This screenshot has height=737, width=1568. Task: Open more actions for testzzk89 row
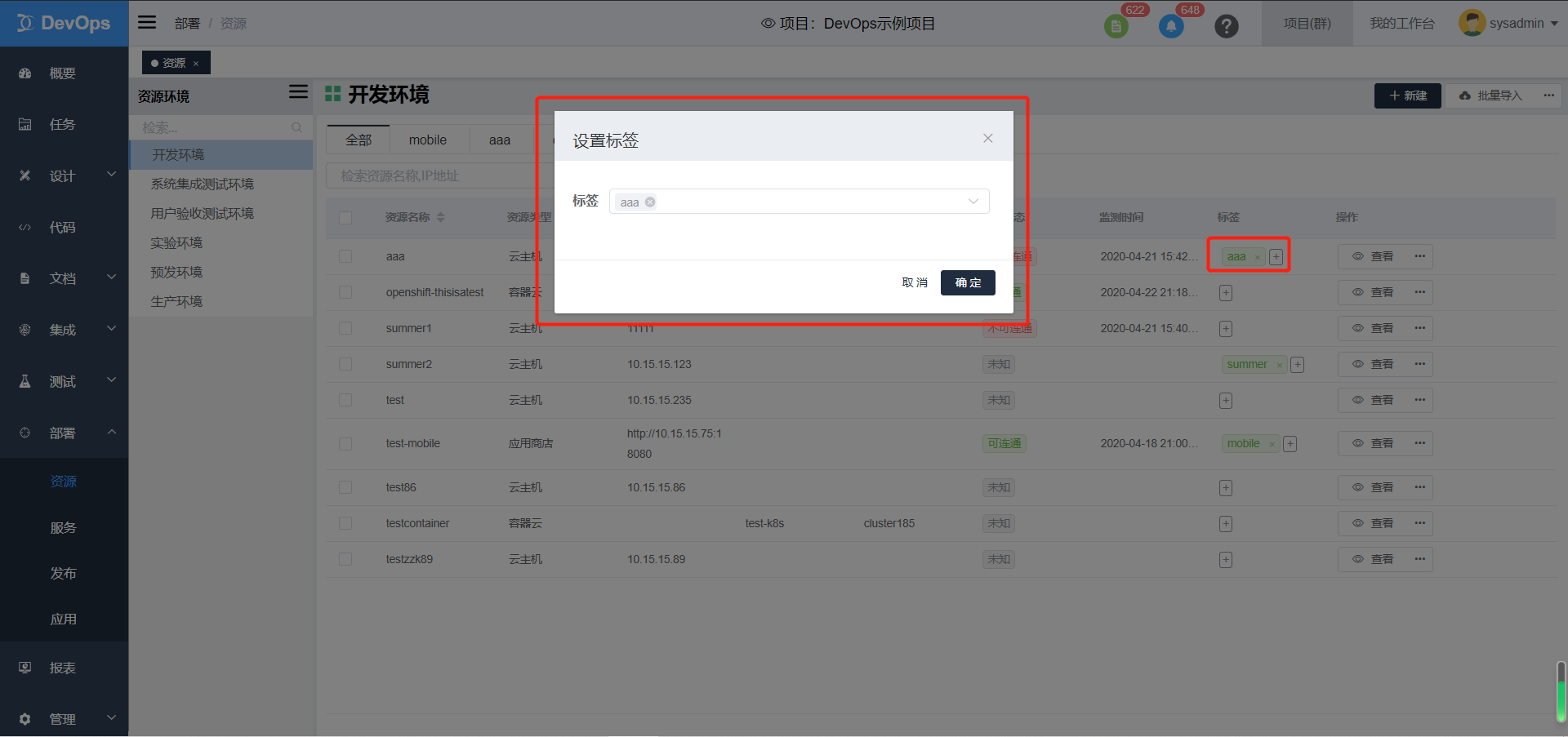(1420, 559)
